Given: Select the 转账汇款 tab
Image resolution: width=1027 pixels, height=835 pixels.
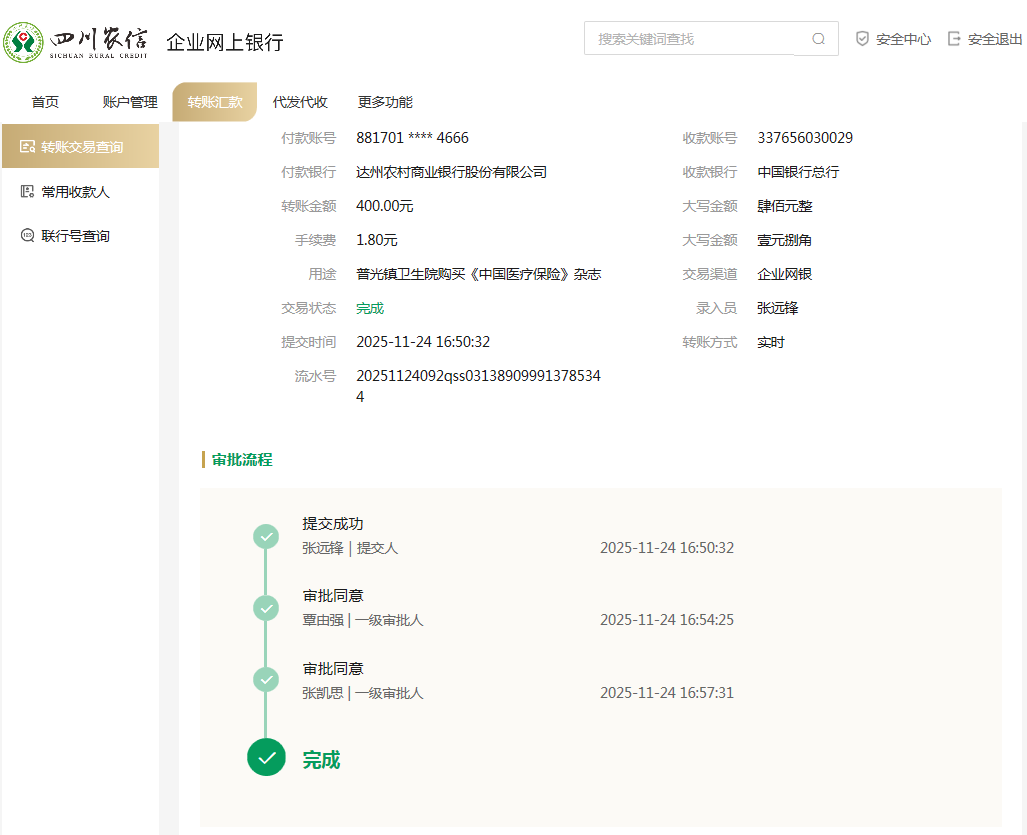Looking at the screenshot, I should point(215,102).
